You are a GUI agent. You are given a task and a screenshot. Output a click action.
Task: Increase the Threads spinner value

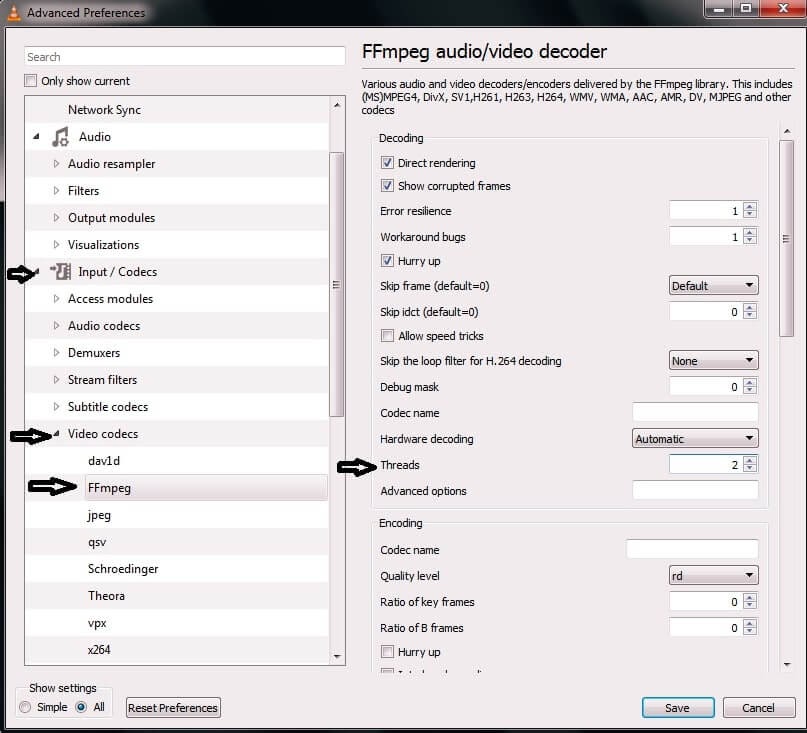click(x=750, y=461)
